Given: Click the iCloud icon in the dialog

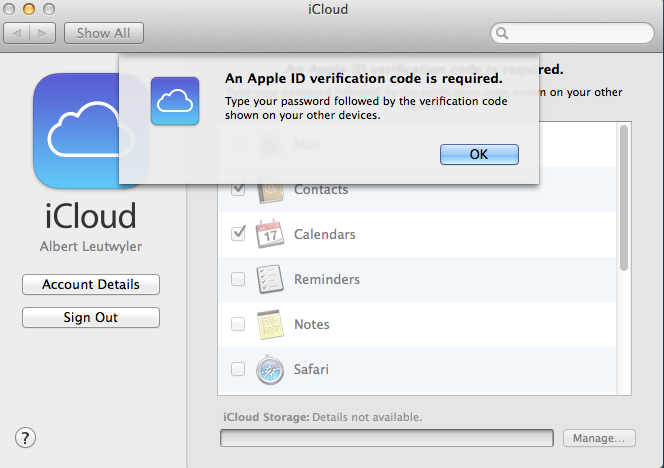Looking at the screenshot, I should (175, 101).
